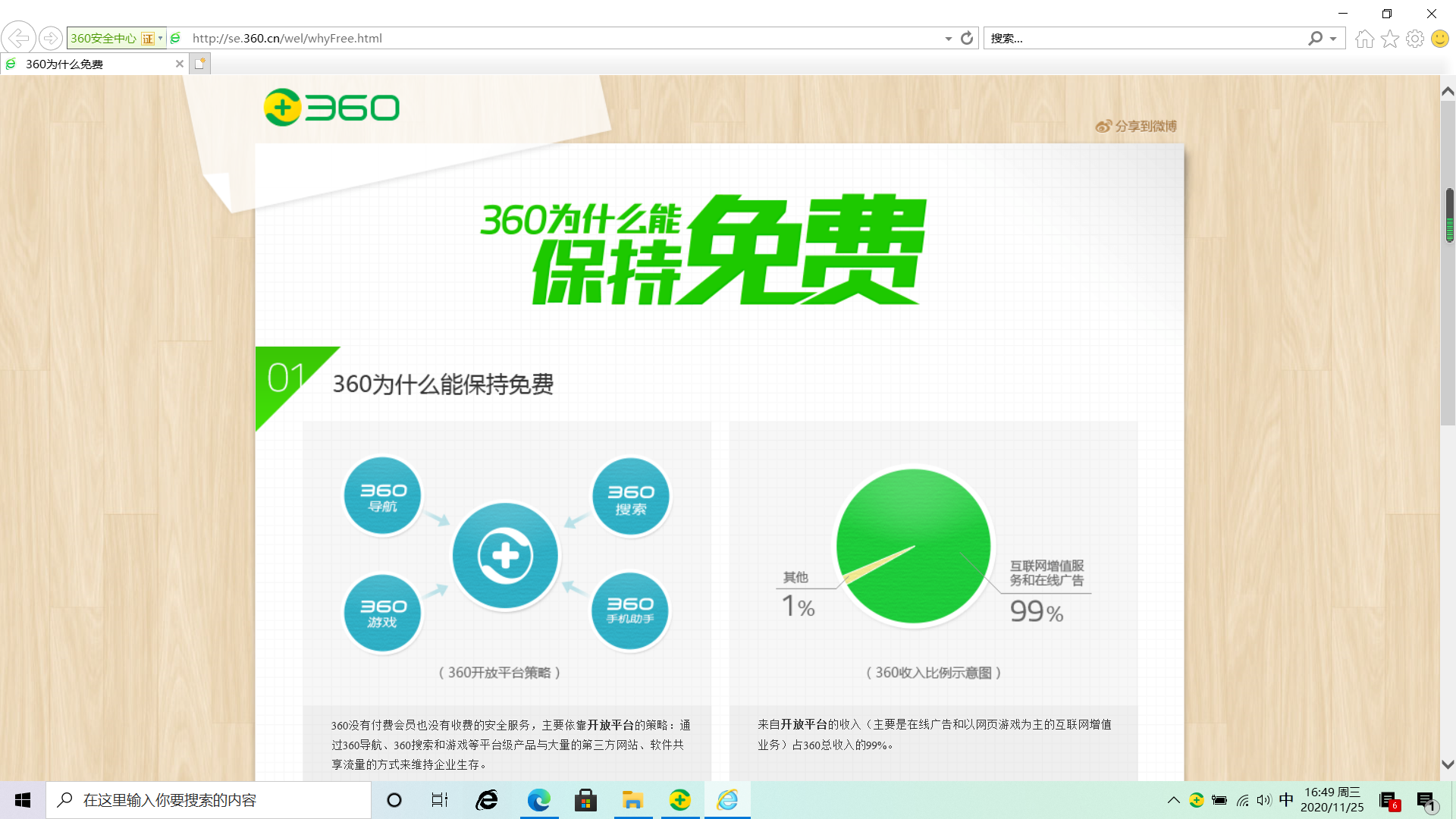1456x819 pixels.
Task: Launch Microsoft Edge from the taskbar
Action: click(x=539, y=800)
